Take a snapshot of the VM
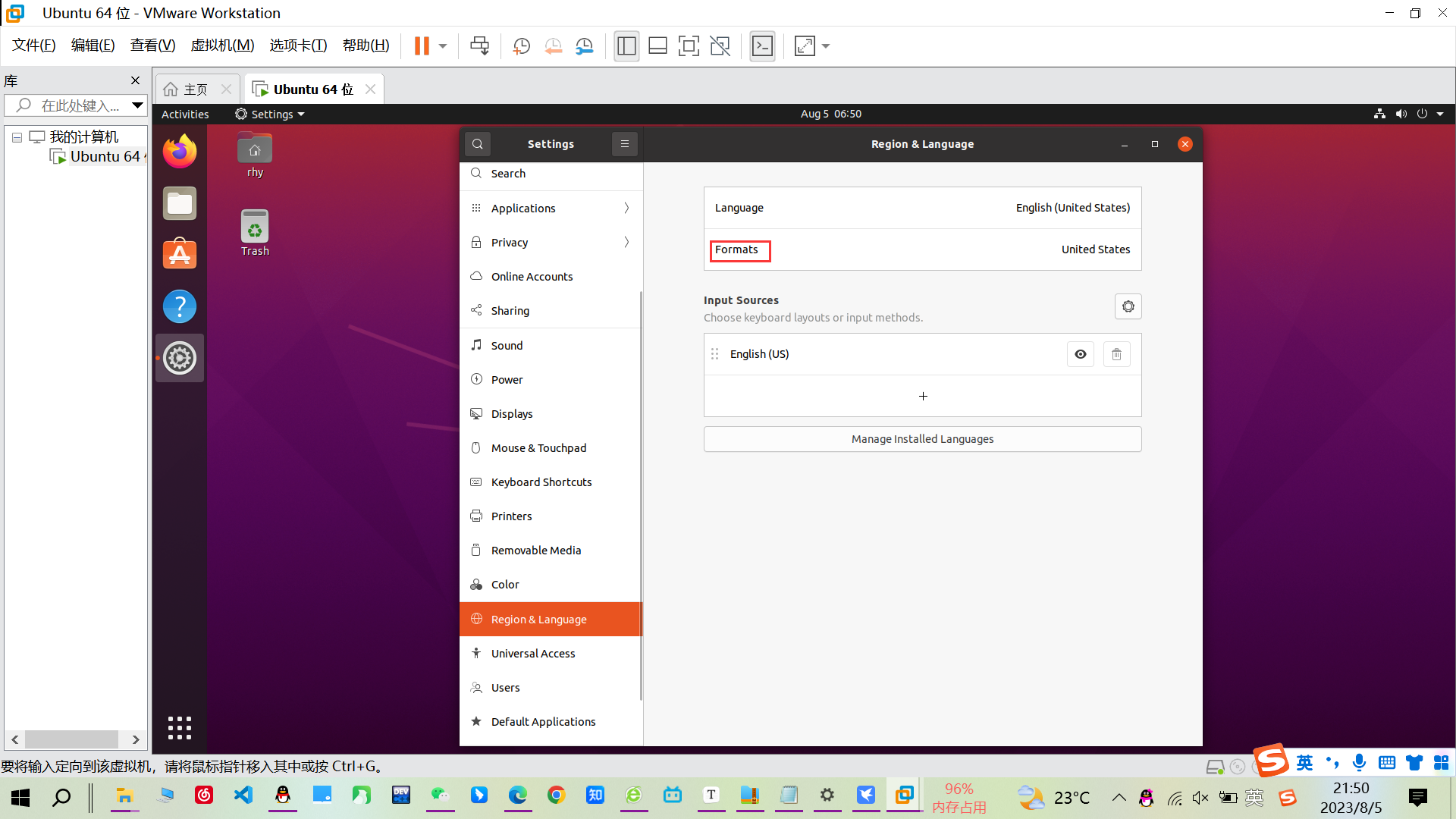 click(521, 46)
